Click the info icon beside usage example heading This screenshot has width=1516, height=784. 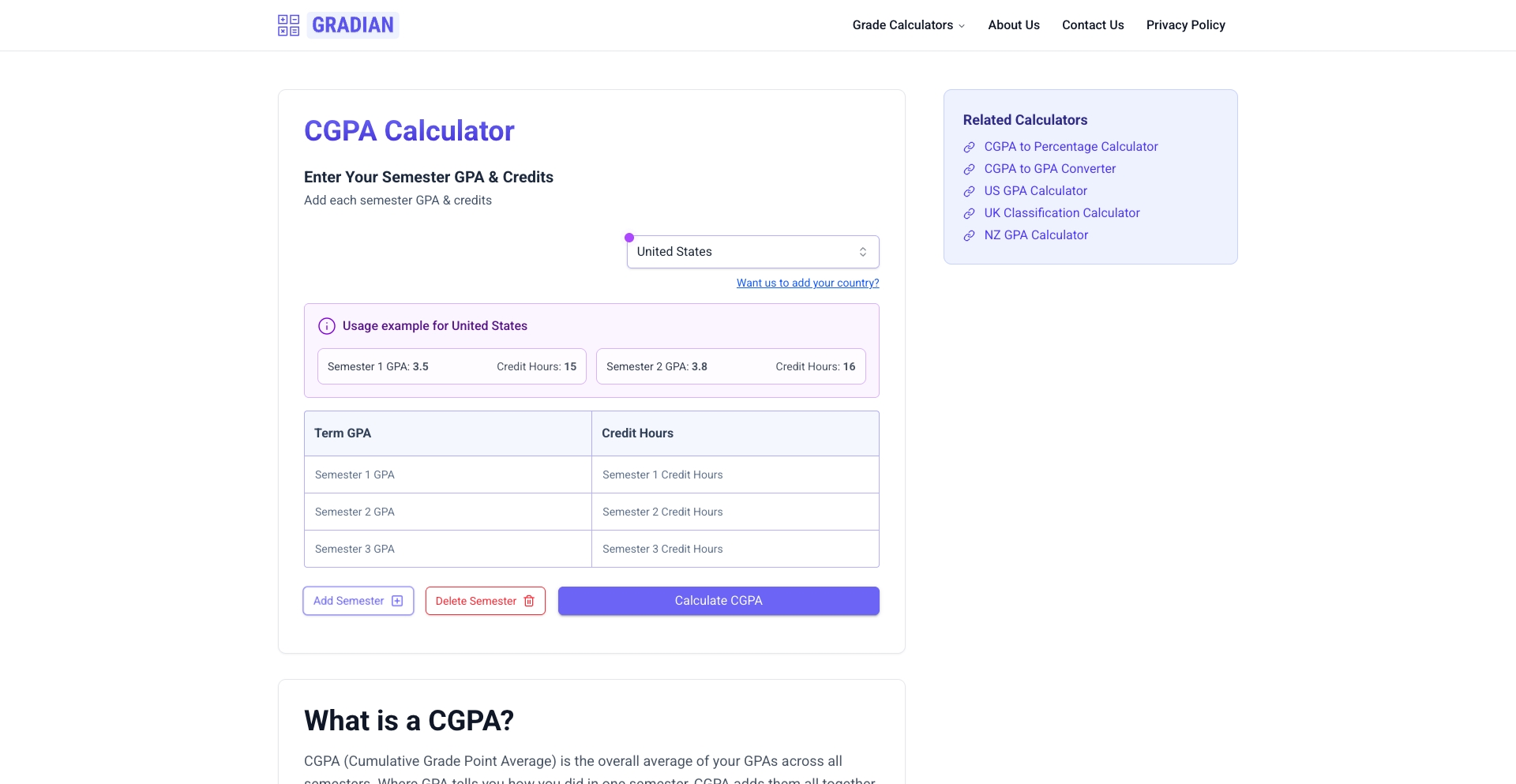(326, 325)
